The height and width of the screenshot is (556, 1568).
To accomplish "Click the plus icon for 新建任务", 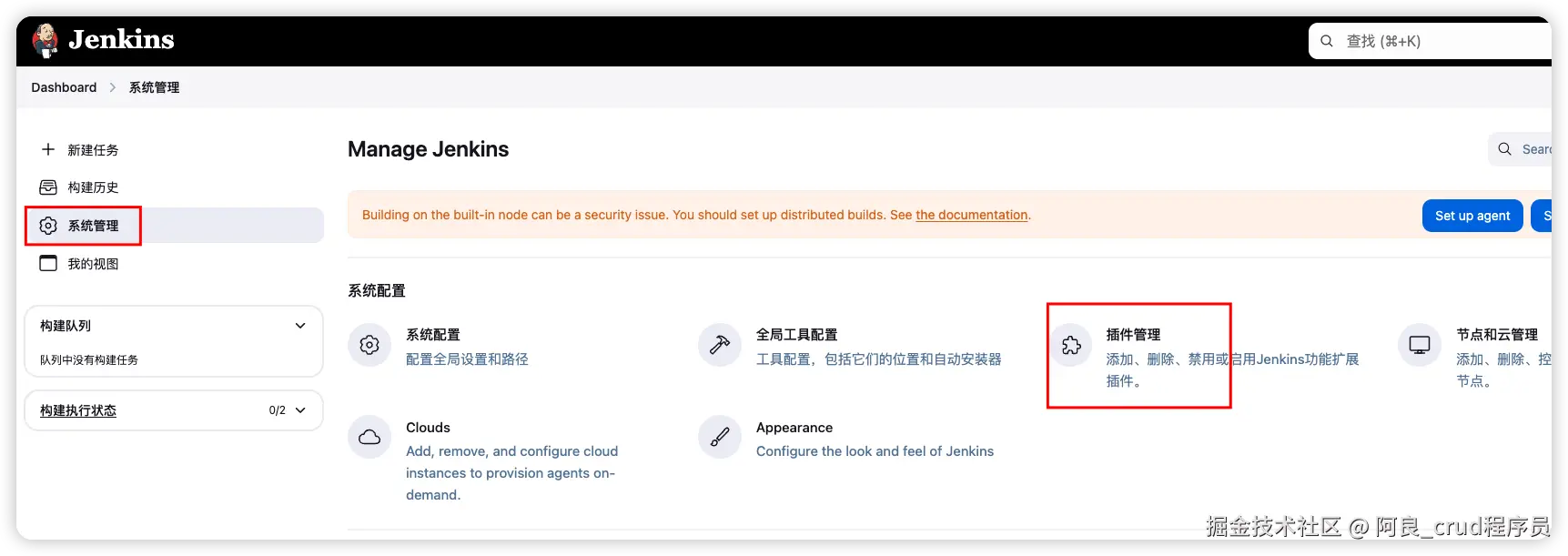I will 48,149.
